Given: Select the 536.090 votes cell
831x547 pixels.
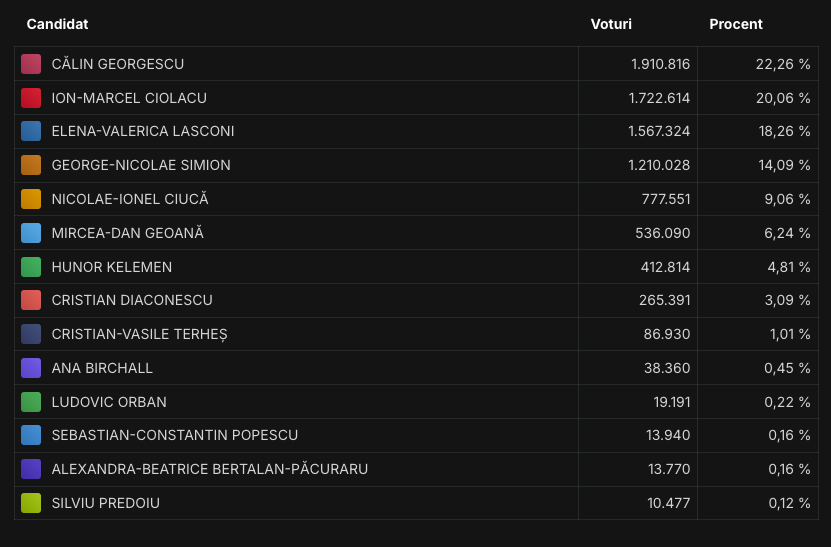Looking at the screenshot, I should coord(665,233).
